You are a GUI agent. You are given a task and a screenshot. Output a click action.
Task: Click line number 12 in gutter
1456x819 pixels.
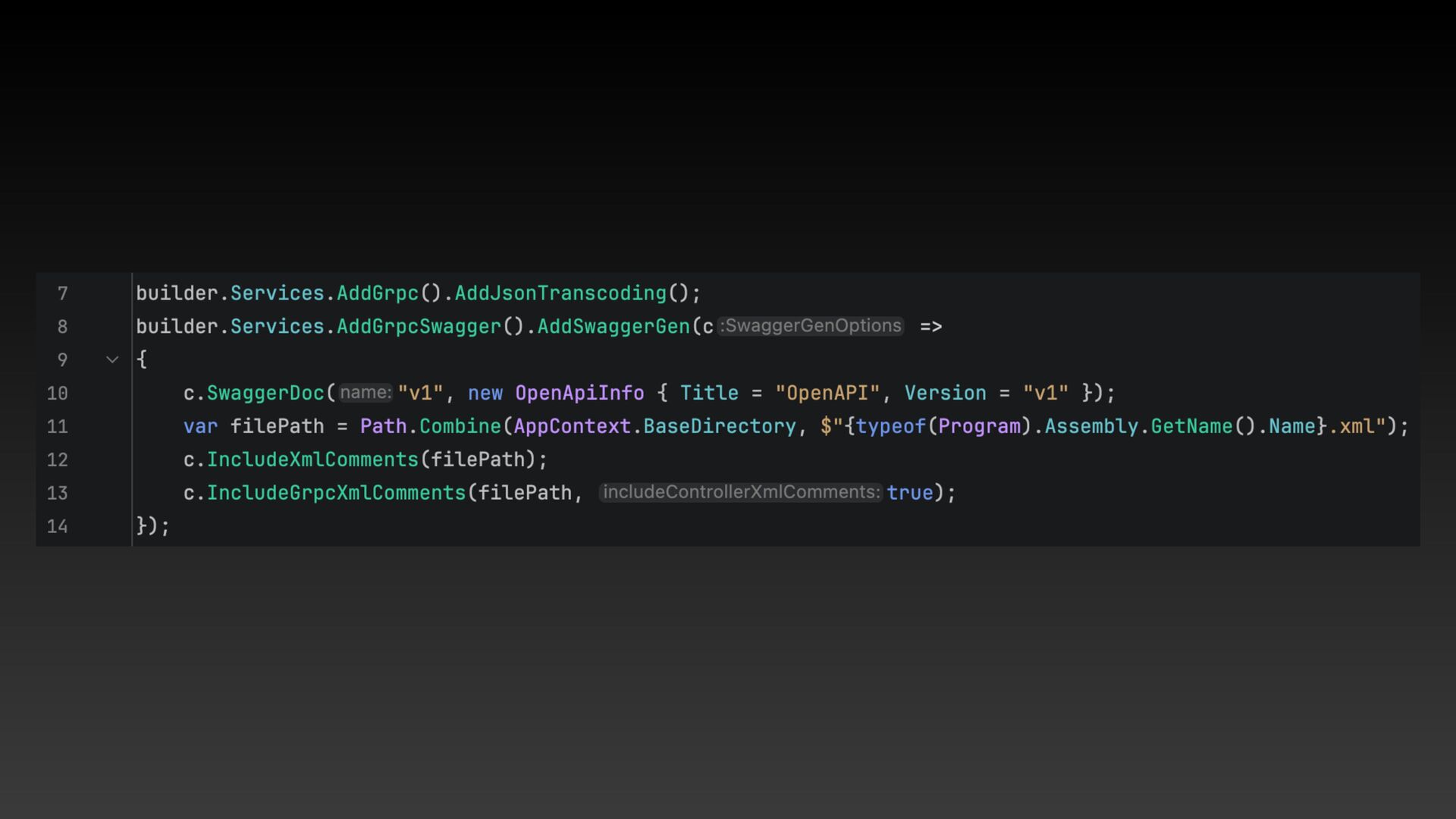[x=58, y=460]
